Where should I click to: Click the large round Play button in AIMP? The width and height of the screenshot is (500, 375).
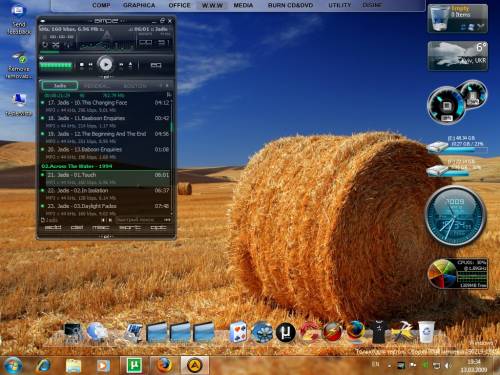click(106, 64)
